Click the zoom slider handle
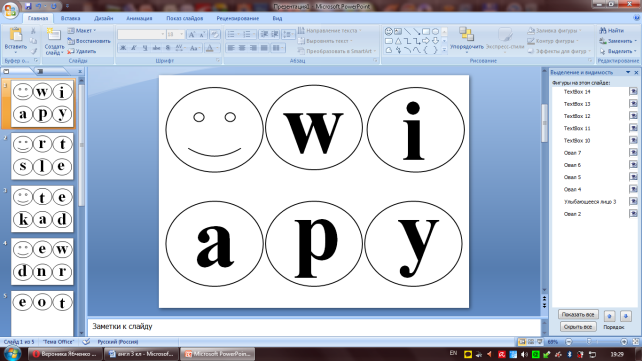The image size is (642, 361). pos(589,341)
